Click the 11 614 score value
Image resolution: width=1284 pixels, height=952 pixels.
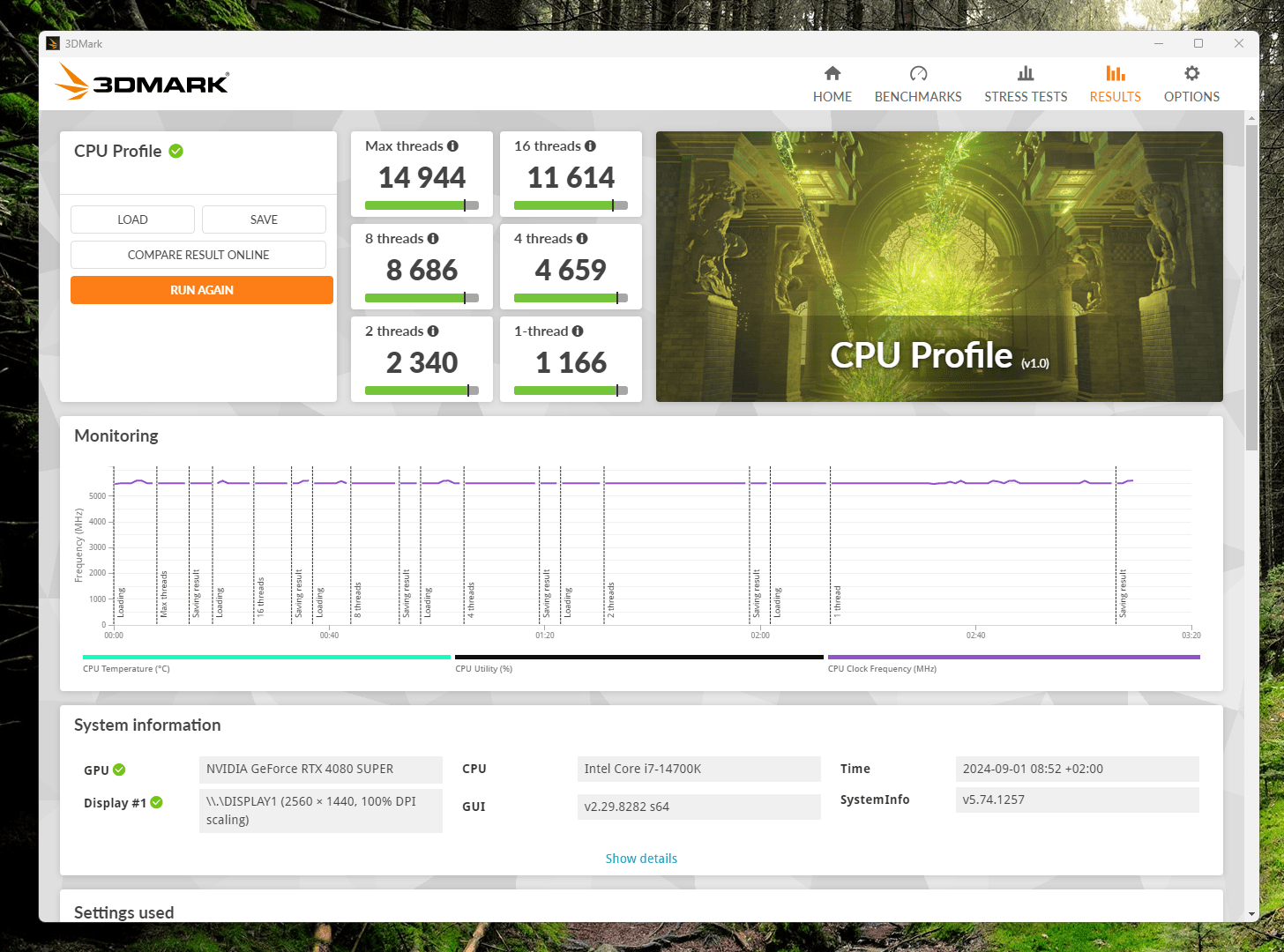pos(571,178)
